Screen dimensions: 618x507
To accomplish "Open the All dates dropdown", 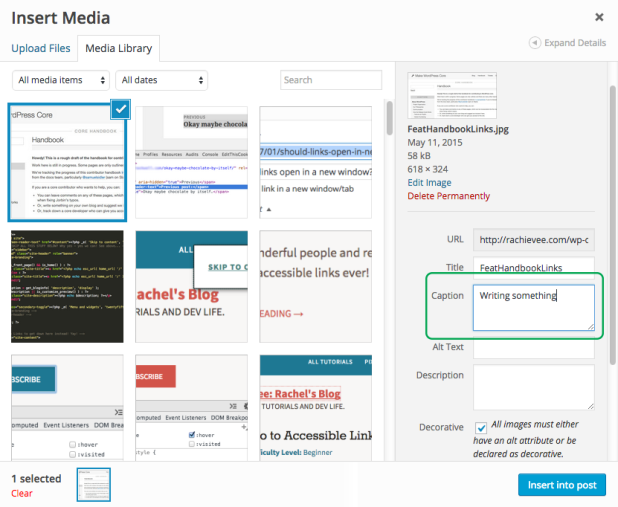I will click(162, 80).
